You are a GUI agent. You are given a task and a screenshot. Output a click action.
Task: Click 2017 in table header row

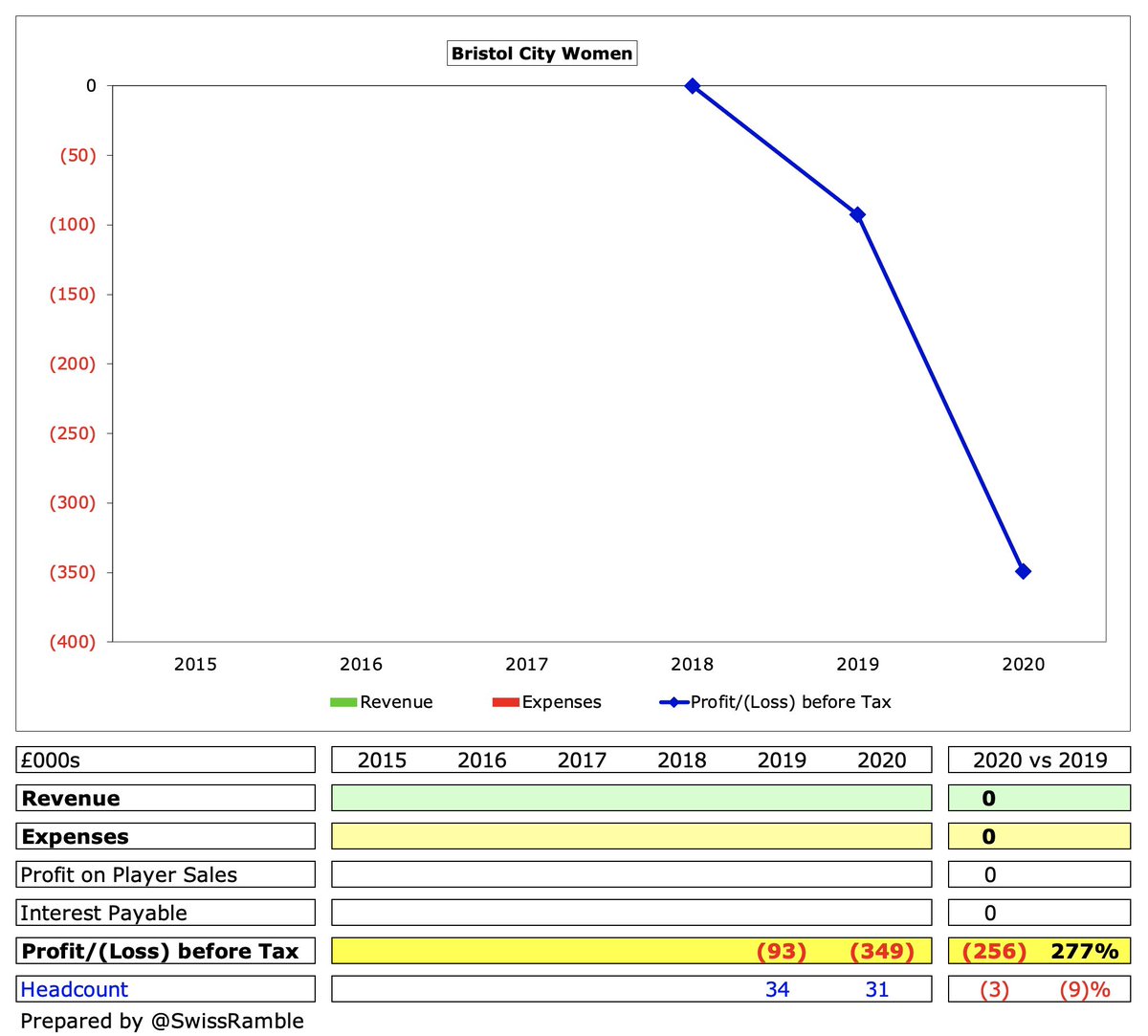[582, 760]
